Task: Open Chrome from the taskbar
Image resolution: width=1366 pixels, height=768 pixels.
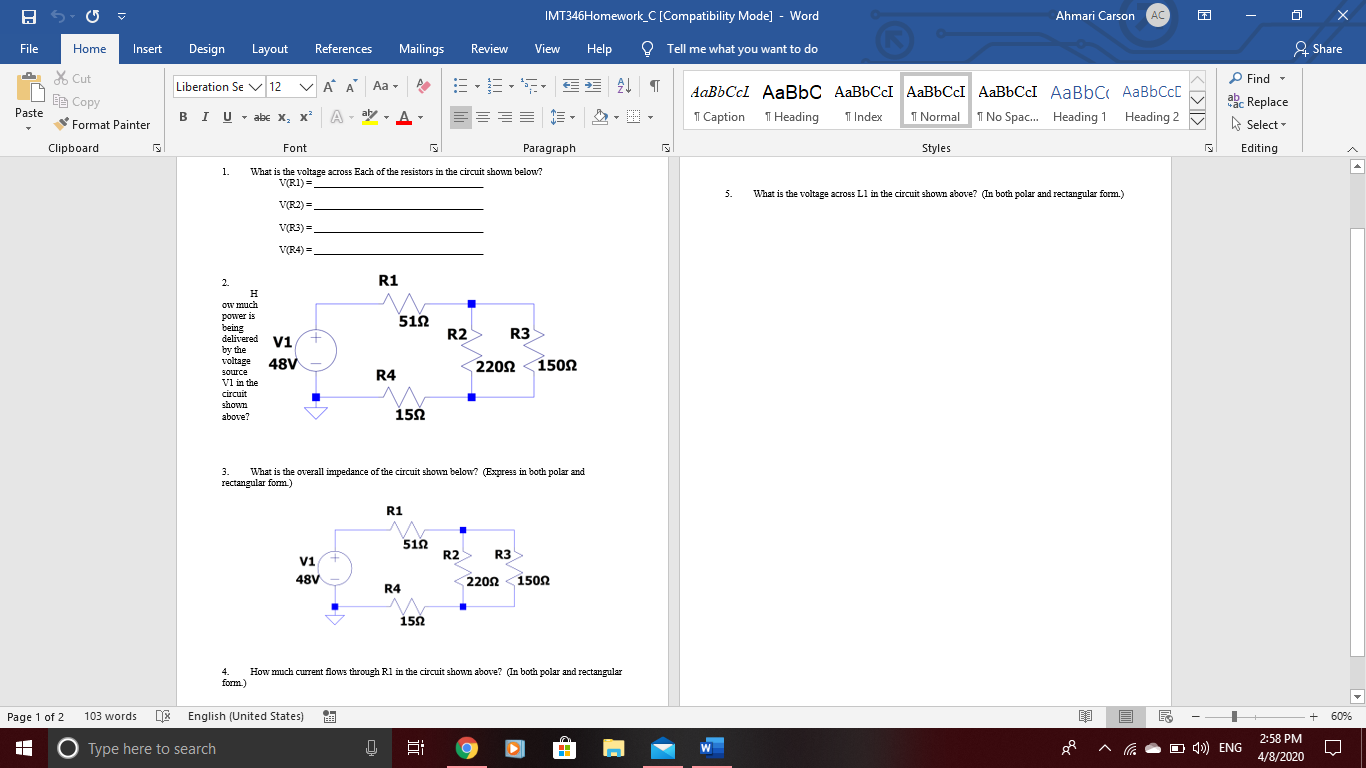Action: coord(467,747)
